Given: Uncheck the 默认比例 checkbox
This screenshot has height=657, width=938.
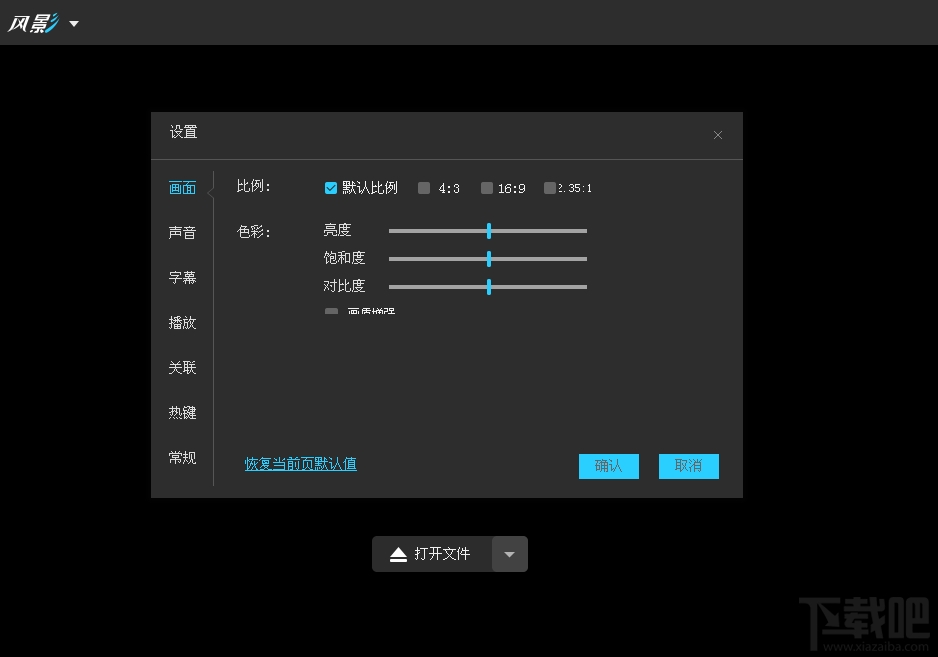Looking at the screenshot, I should [330, 187].
